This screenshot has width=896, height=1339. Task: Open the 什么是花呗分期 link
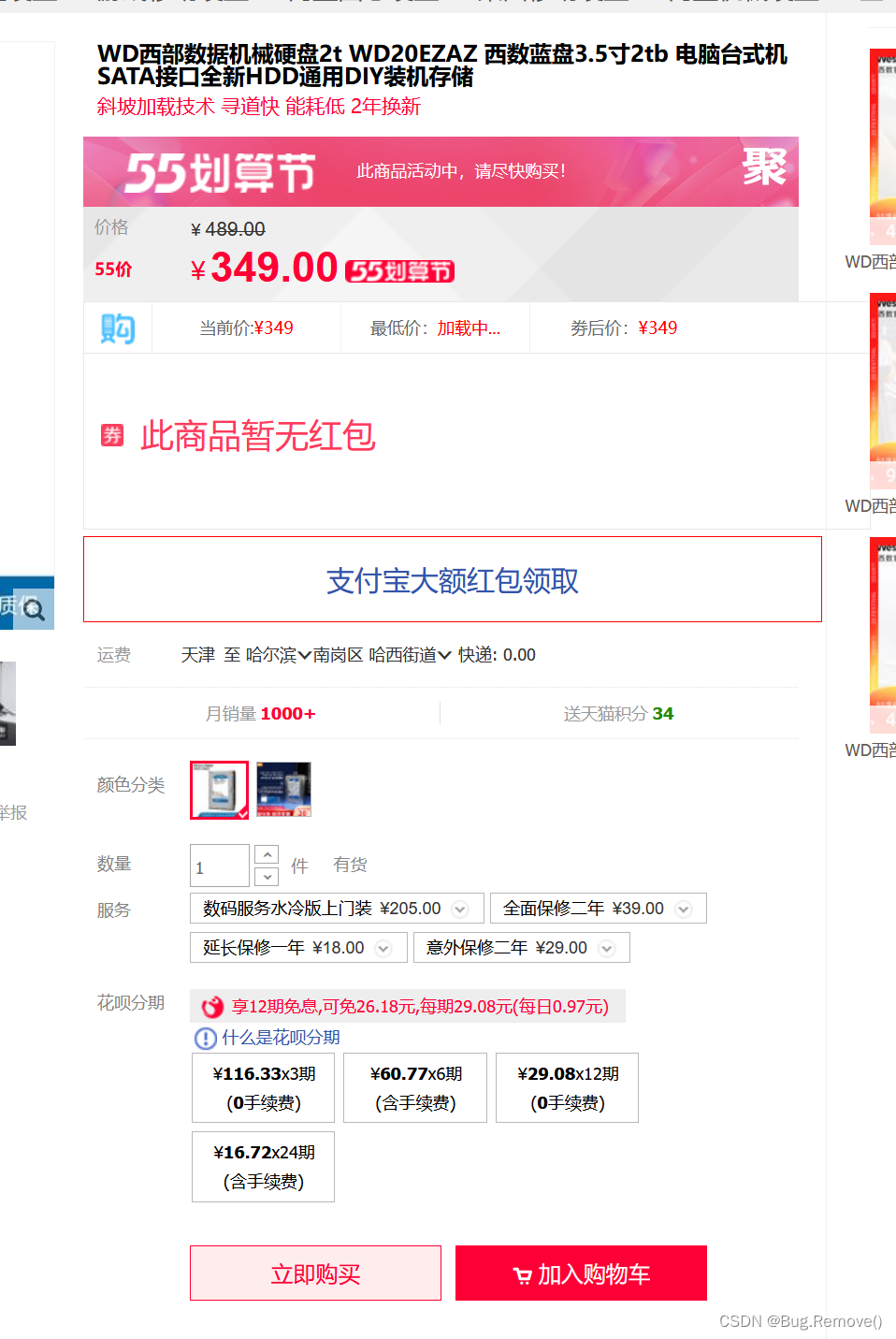281,1038
